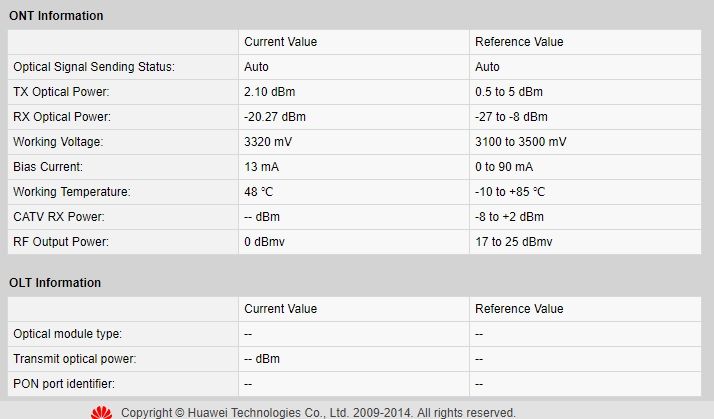
Task: Click the RX reference range -27 to -8 dBm
Action: pyautogui.click(x=511, y=117)
